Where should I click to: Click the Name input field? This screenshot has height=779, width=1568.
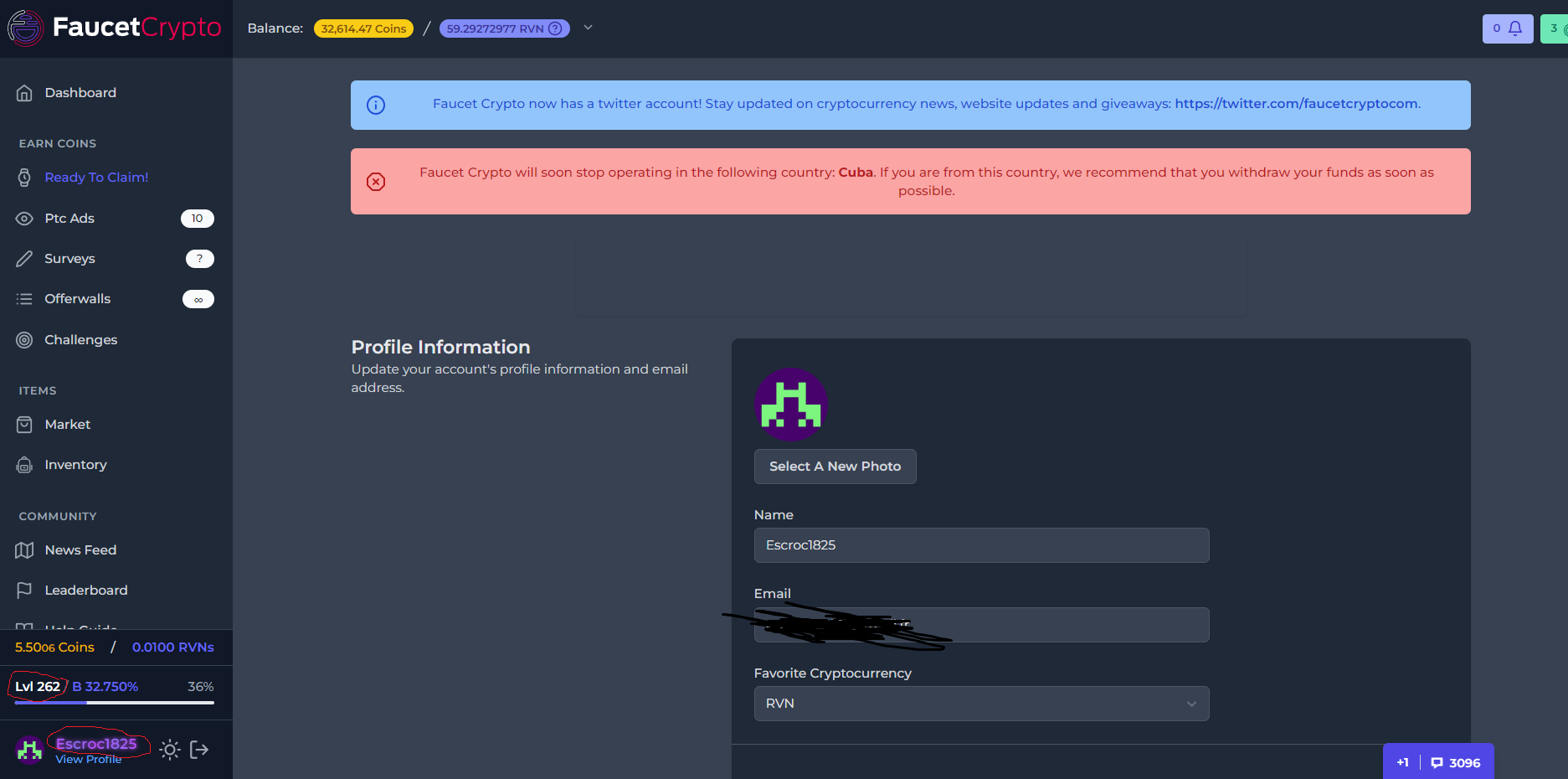[981, 545]
